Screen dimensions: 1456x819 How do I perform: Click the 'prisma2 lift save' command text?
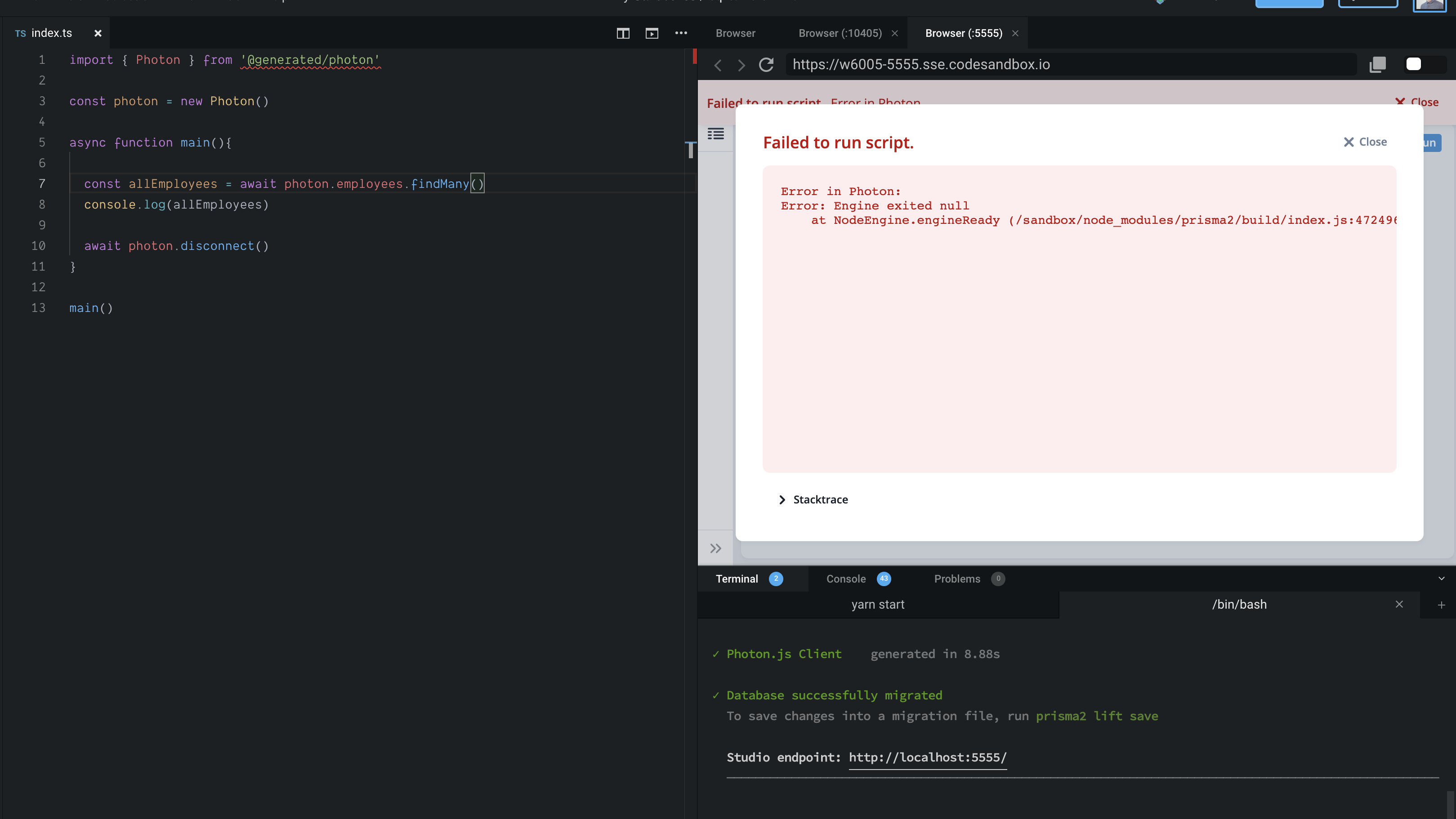click(1097, 716)
